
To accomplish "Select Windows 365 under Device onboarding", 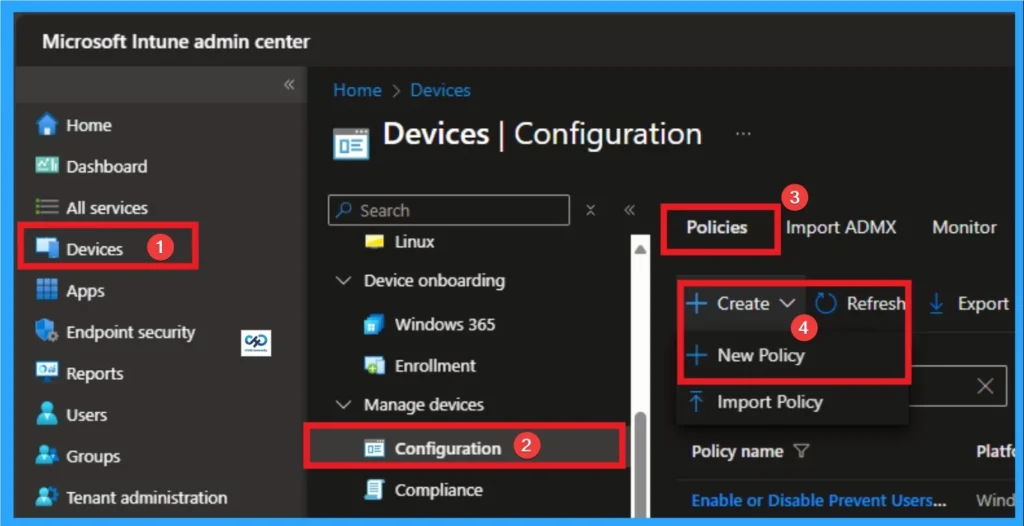I will [445, 324].
